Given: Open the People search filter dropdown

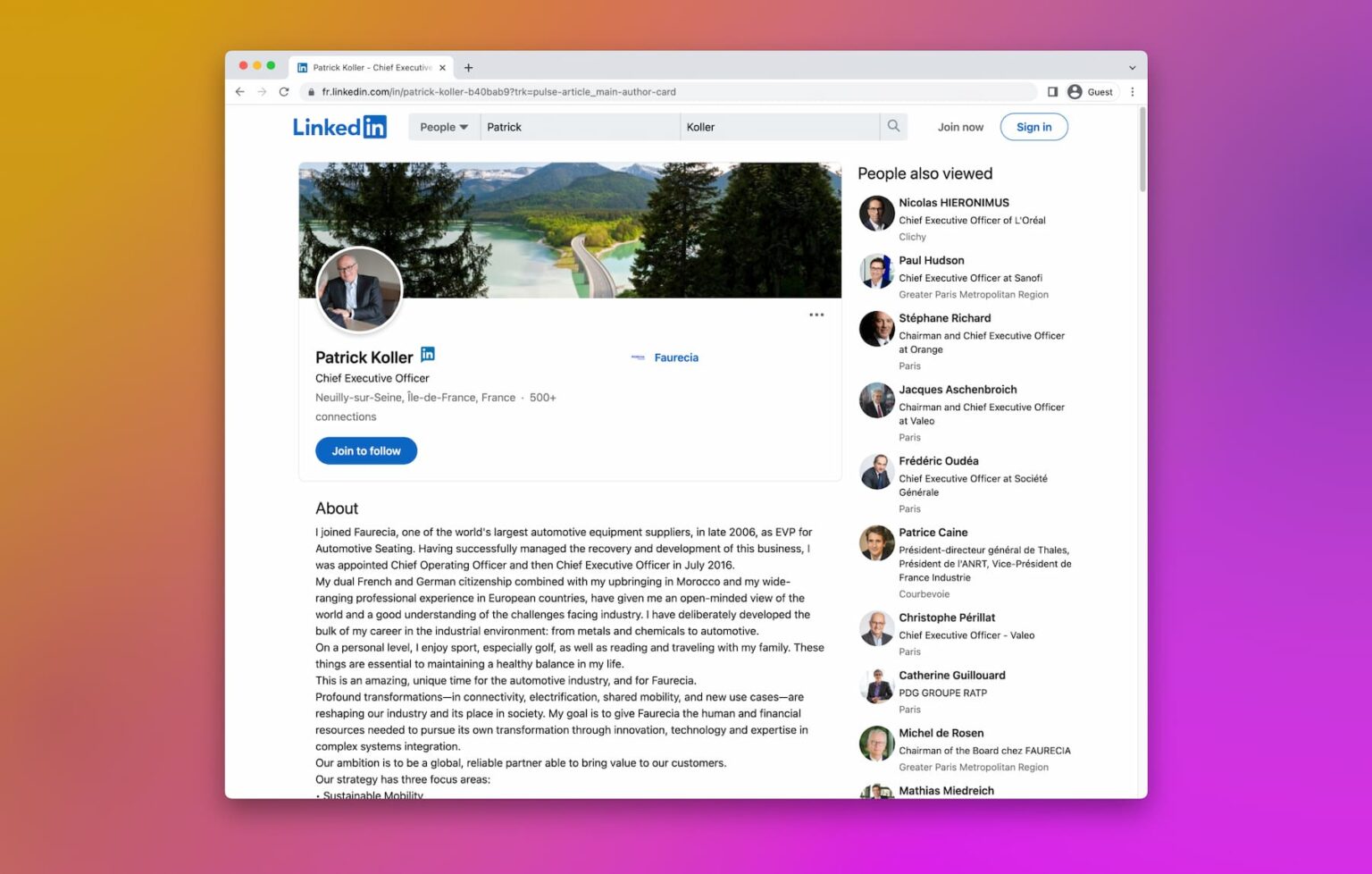Looking at the screenshot, I should point(442,127).
